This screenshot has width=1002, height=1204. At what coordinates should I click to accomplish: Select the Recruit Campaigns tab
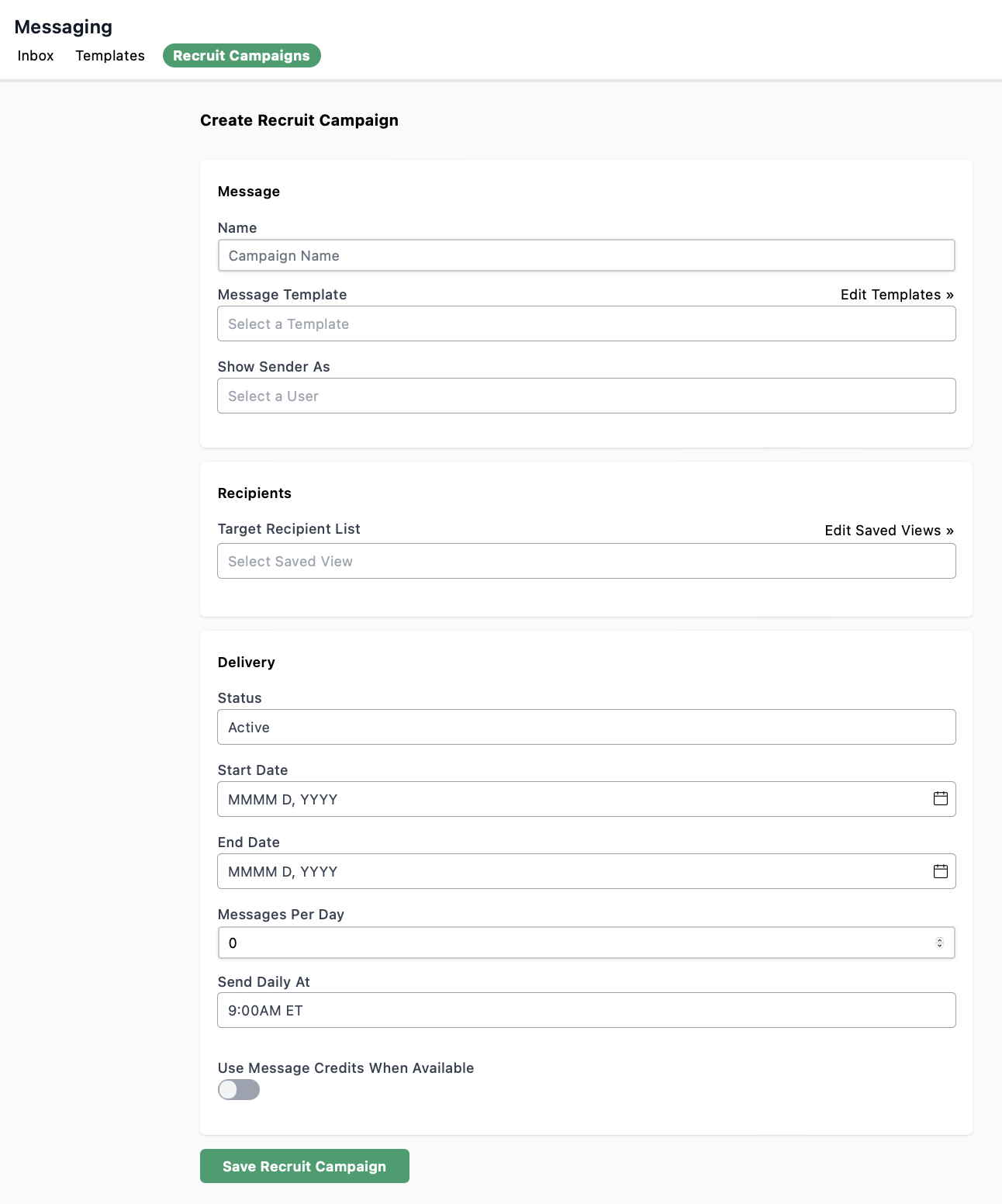pyautogui.click(x=241, y=56)
